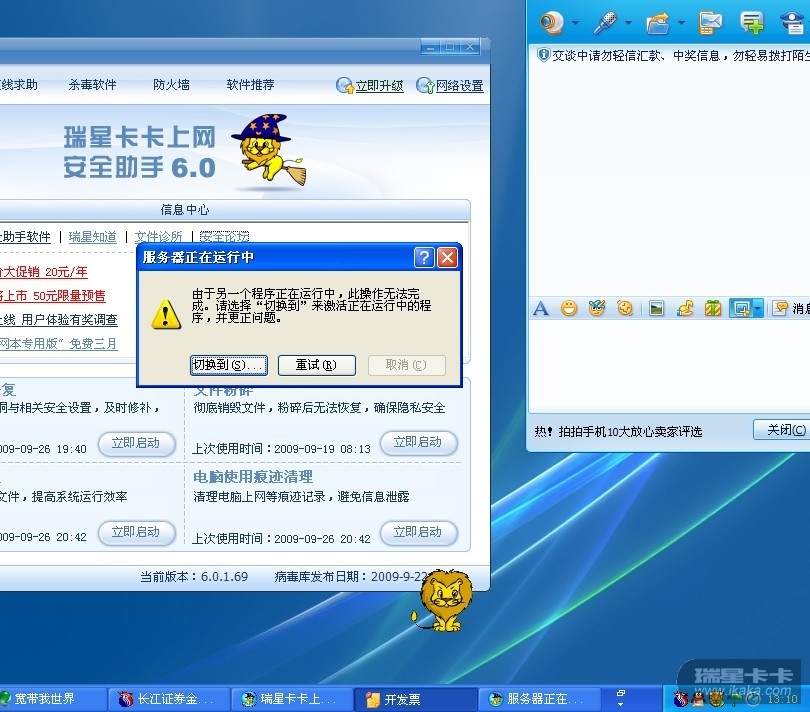Choose 重试(R) in the dialog
The height and width of the screenshot is (712, 810).
point(317,365)
